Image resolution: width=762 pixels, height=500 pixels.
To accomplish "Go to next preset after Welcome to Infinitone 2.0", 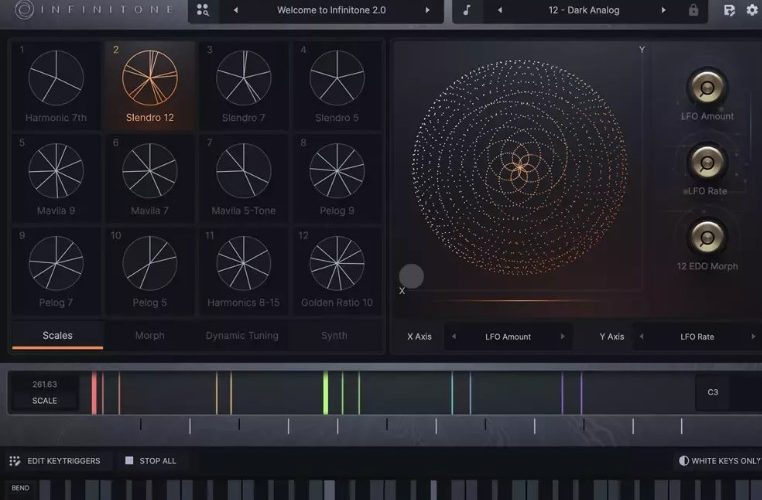I will click(x=428, y=10).
